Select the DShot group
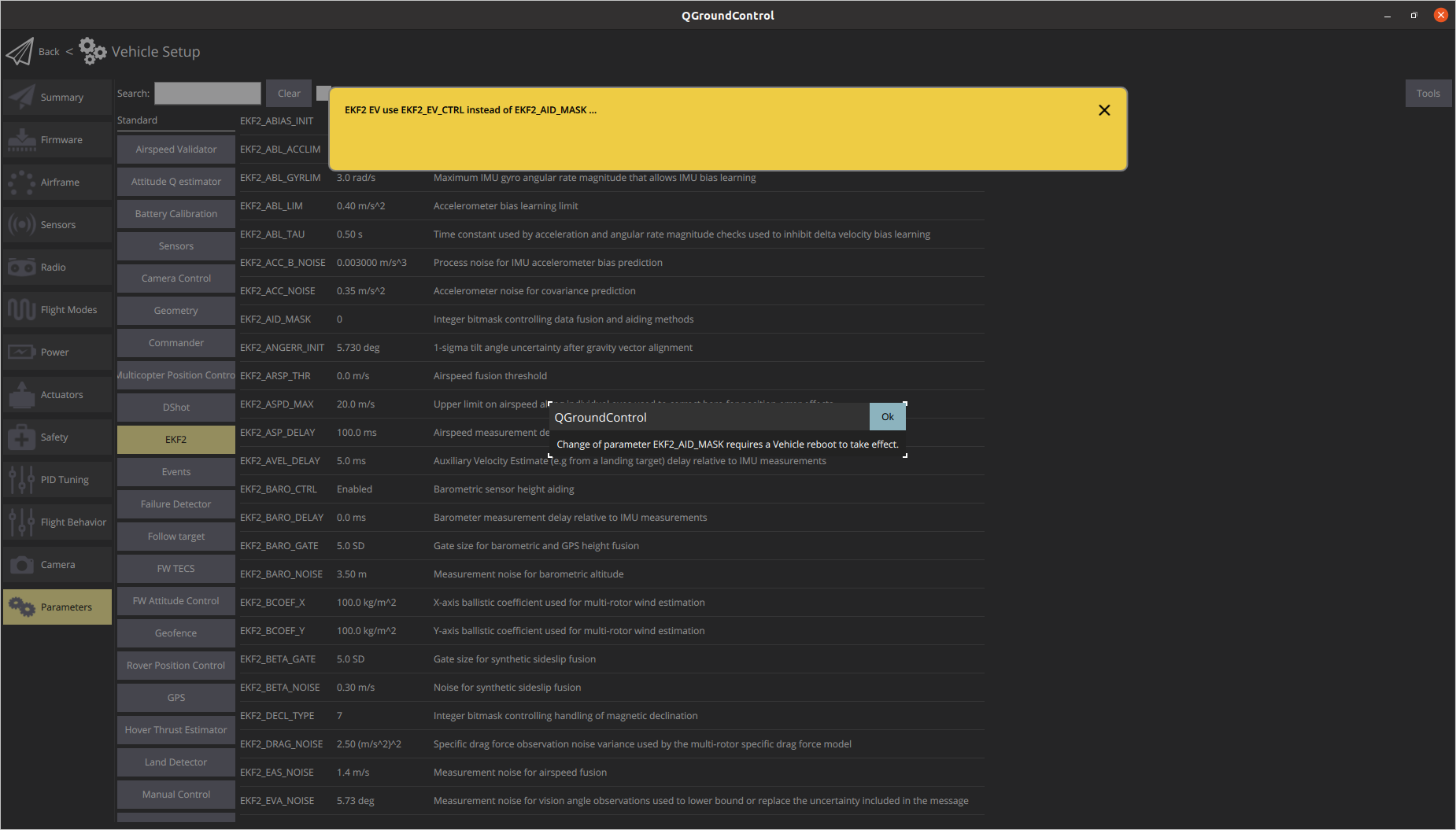1456x830 pixels. [176, 408]
